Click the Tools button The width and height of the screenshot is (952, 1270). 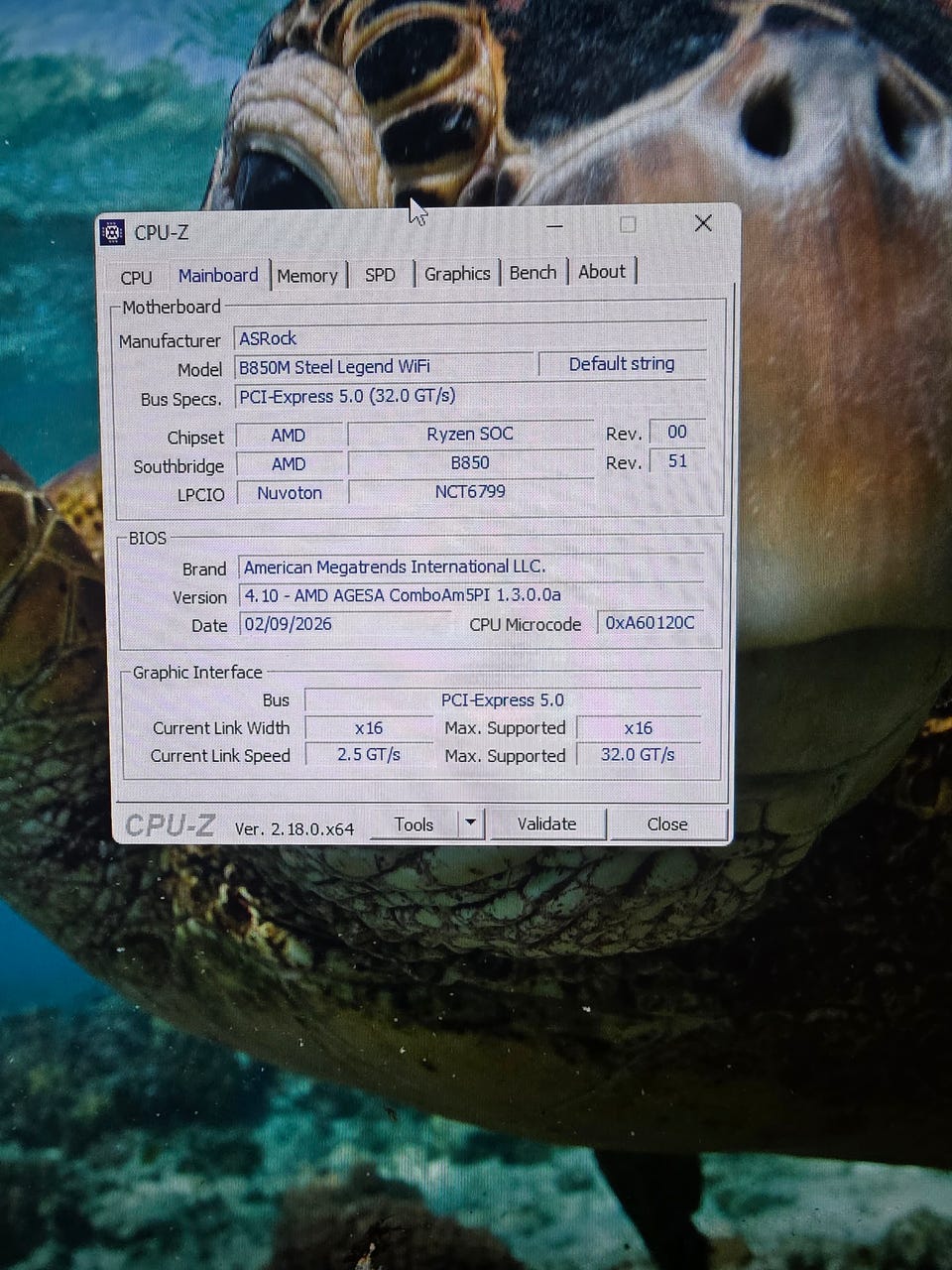414,825
